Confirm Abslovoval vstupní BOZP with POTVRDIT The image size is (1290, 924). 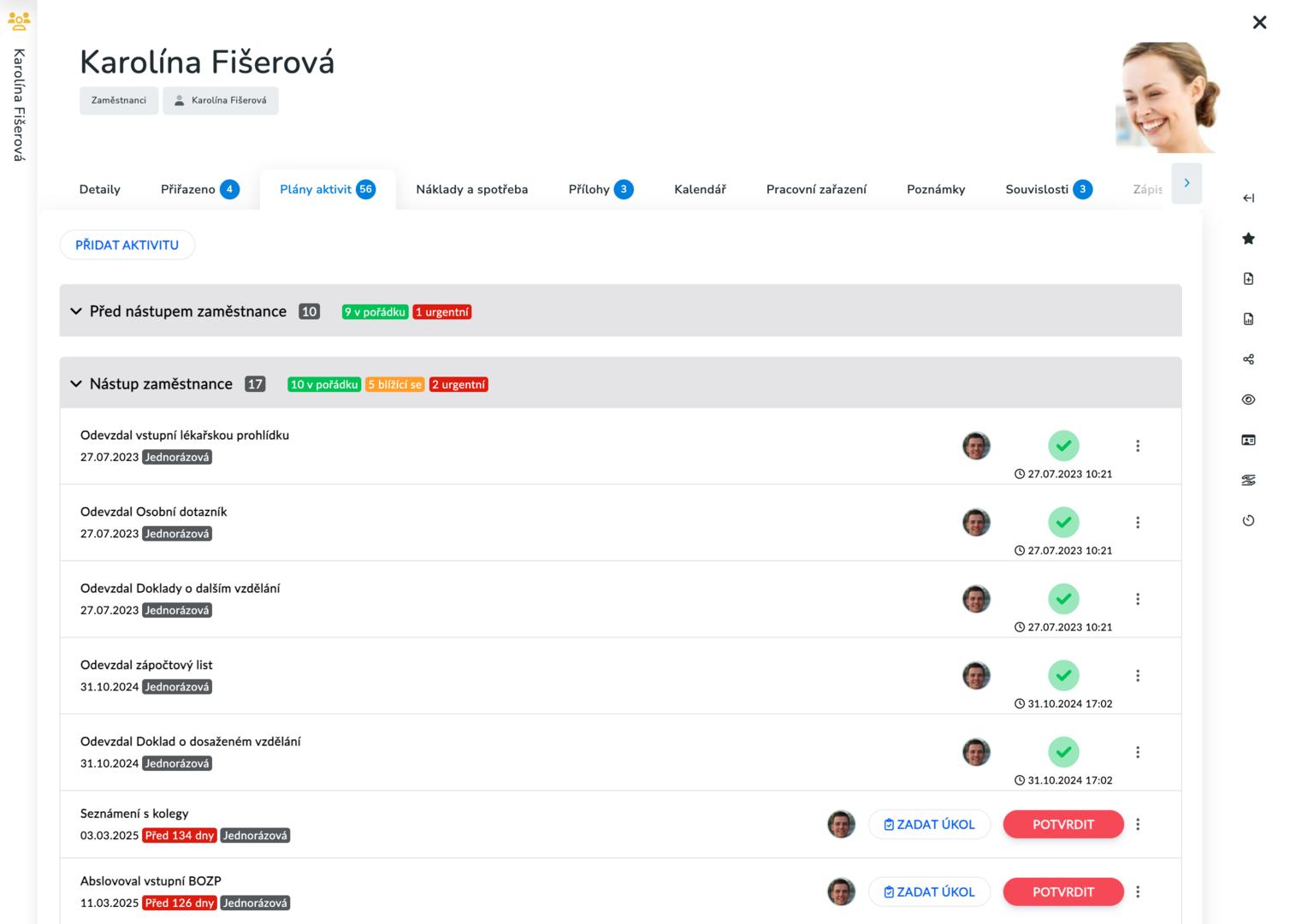1063,891
